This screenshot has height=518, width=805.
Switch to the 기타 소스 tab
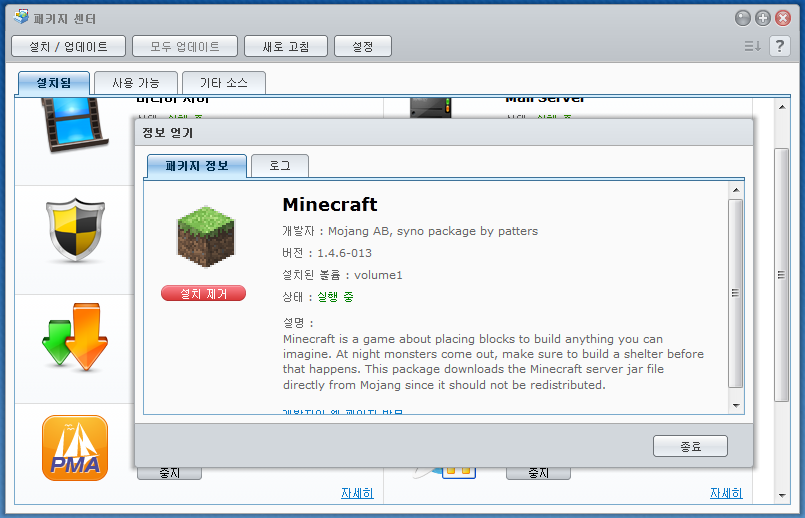pos(224,83)
